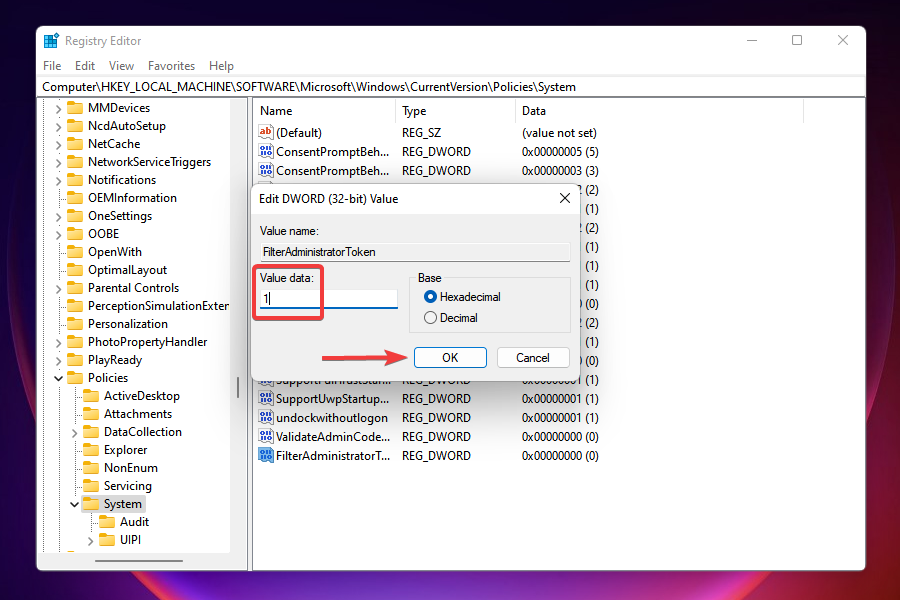Viewport: 900px width, 600px height.
Task: Click the Audit folder icon
Action: click(107, 521)
